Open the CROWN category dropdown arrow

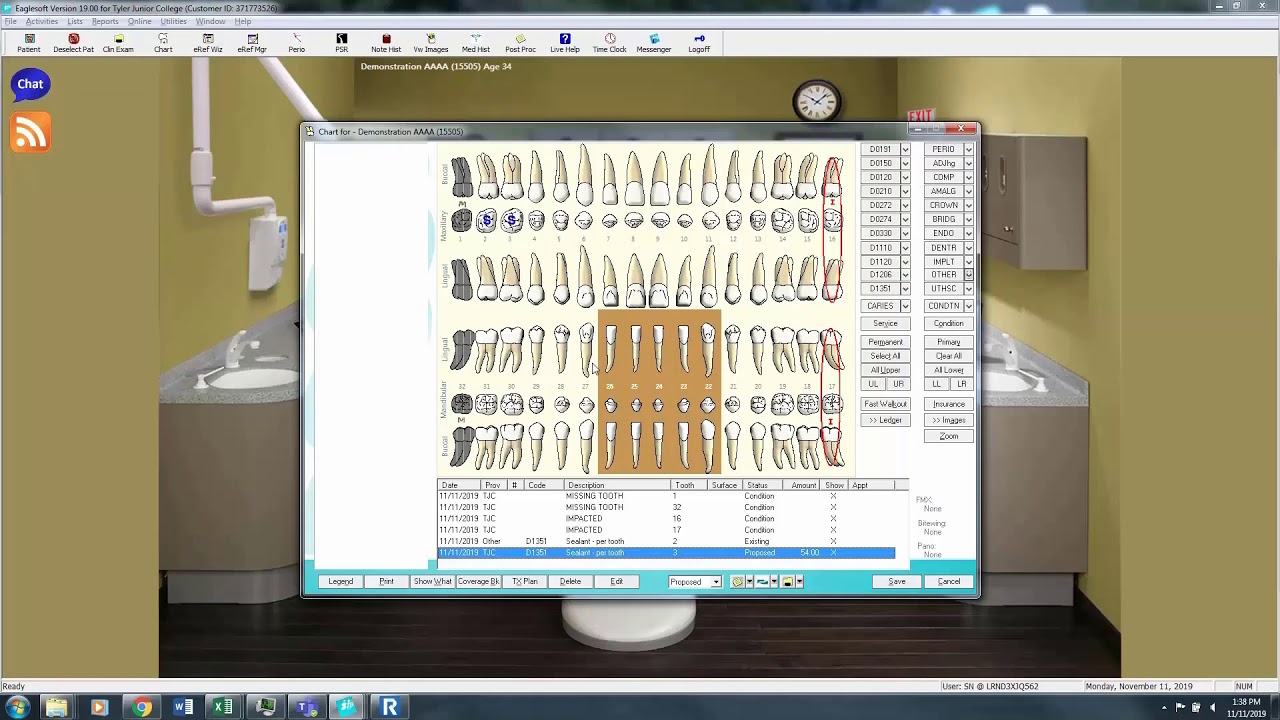coord(968,205)
